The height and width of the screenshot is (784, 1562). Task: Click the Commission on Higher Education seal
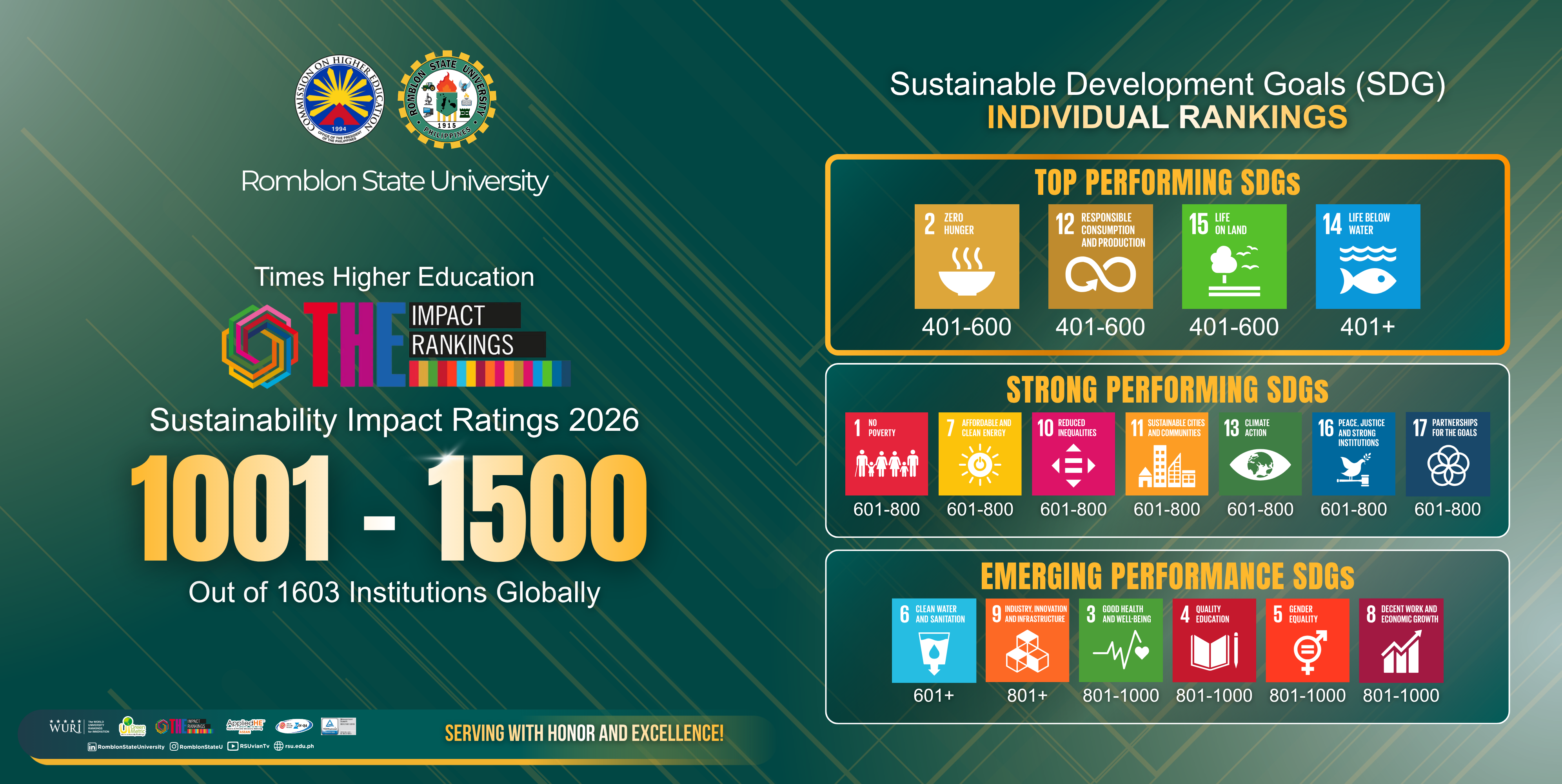[x=340, y=100]
